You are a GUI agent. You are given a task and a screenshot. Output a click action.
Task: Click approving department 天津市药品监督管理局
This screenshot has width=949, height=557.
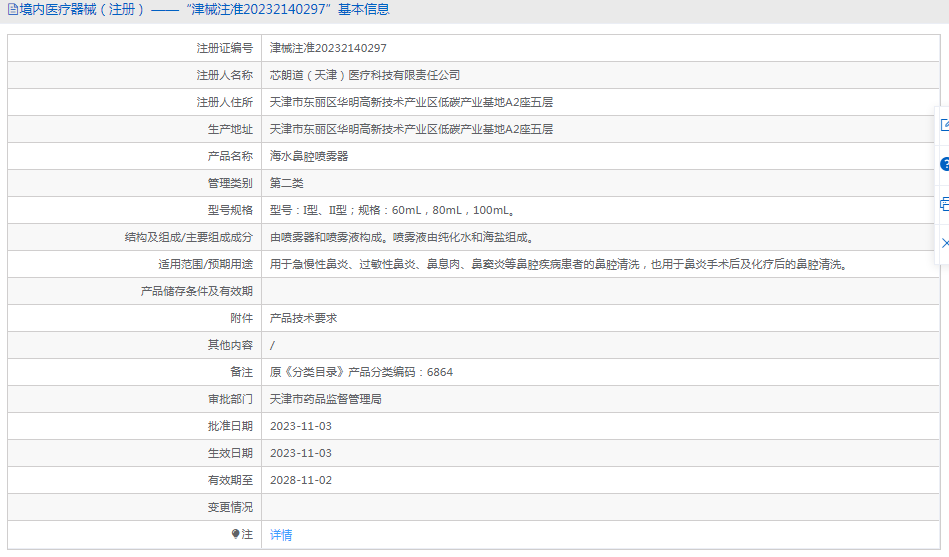[326, 399]
